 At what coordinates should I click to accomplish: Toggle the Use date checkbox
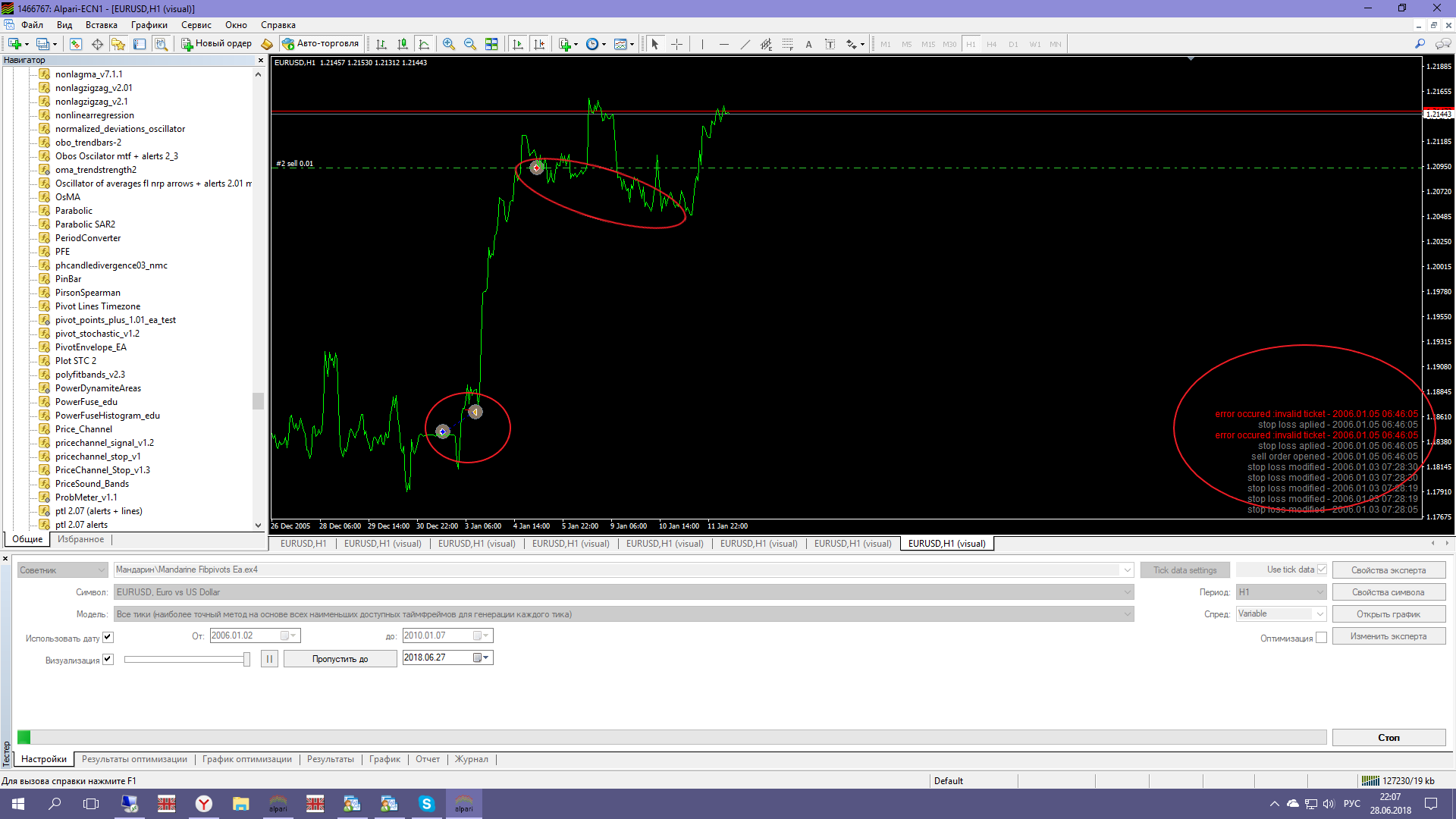(x=108, y=637)
